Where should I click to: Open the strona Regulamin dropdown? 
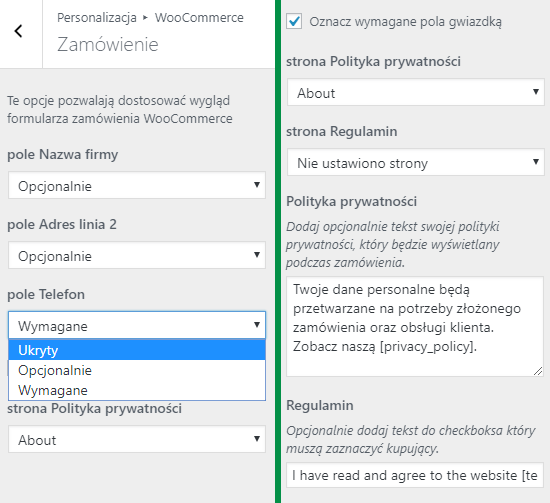tap(416, 162)
